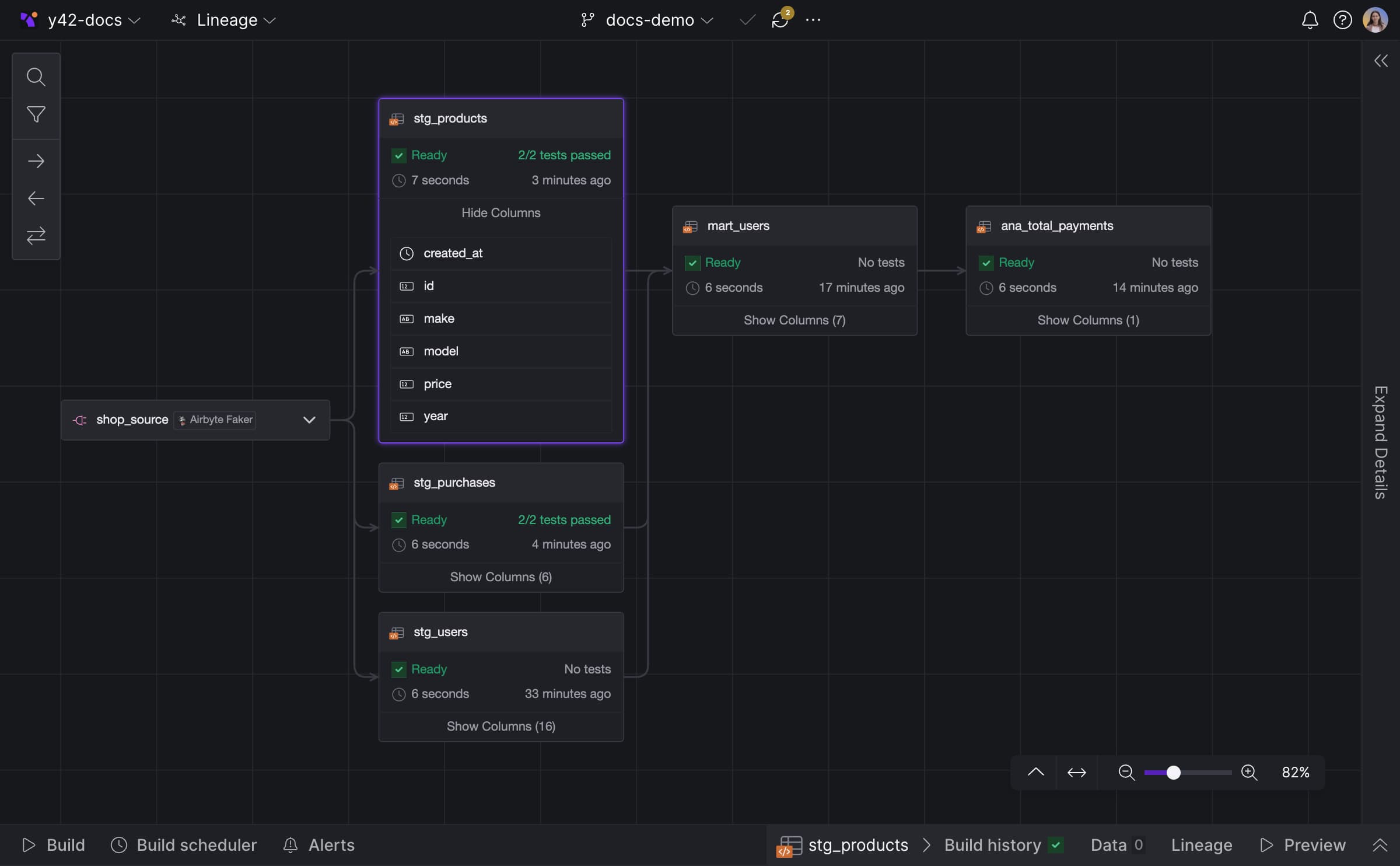1400x866 pixels.
Task: Click the search icon in sidebar
Action: tap(36, 75)
